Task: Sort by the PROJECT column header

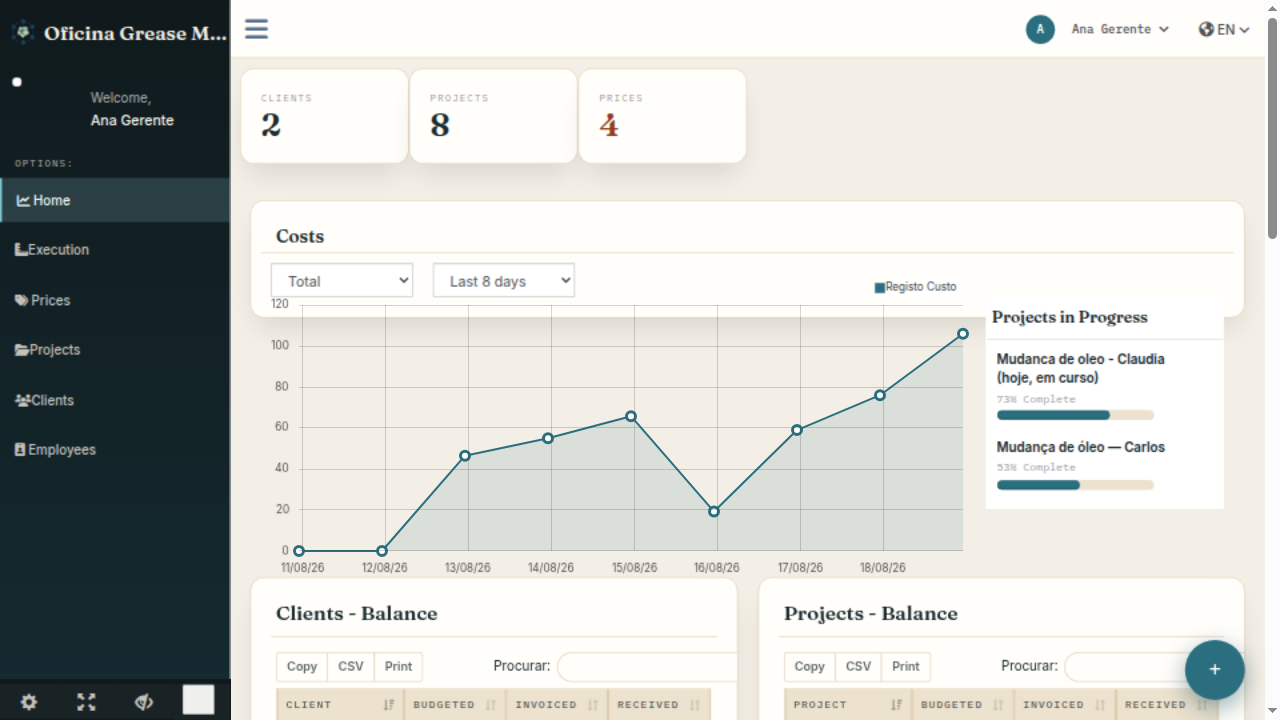Action: [x=848, y=704]
